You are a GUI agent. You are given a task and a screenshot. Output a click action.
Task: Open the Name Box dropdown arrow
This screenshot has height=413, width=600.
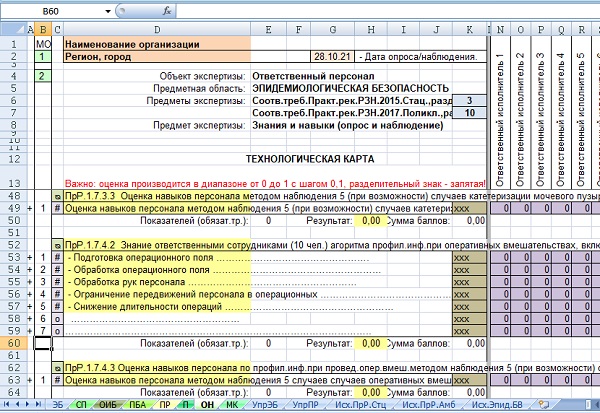108,11
